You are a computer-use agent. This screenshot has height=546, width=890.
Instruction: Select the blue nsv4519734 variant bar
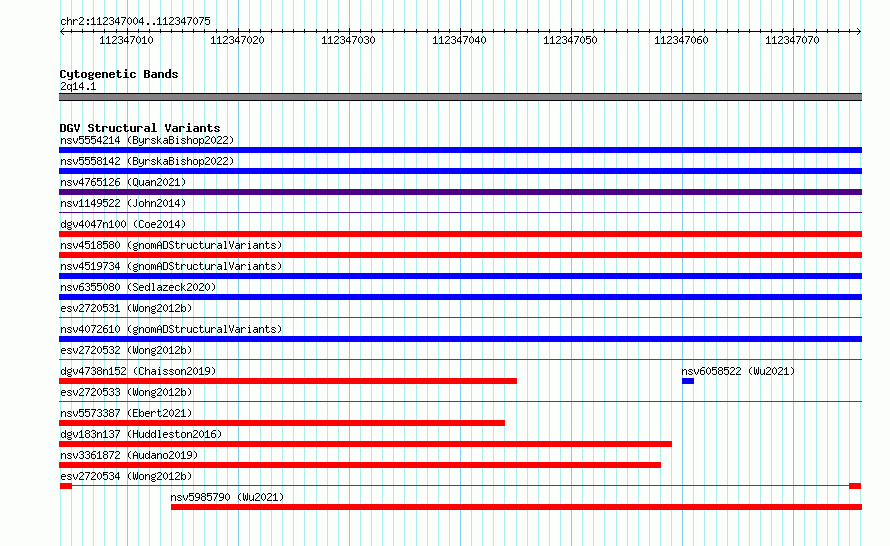[x=460, y=276]
